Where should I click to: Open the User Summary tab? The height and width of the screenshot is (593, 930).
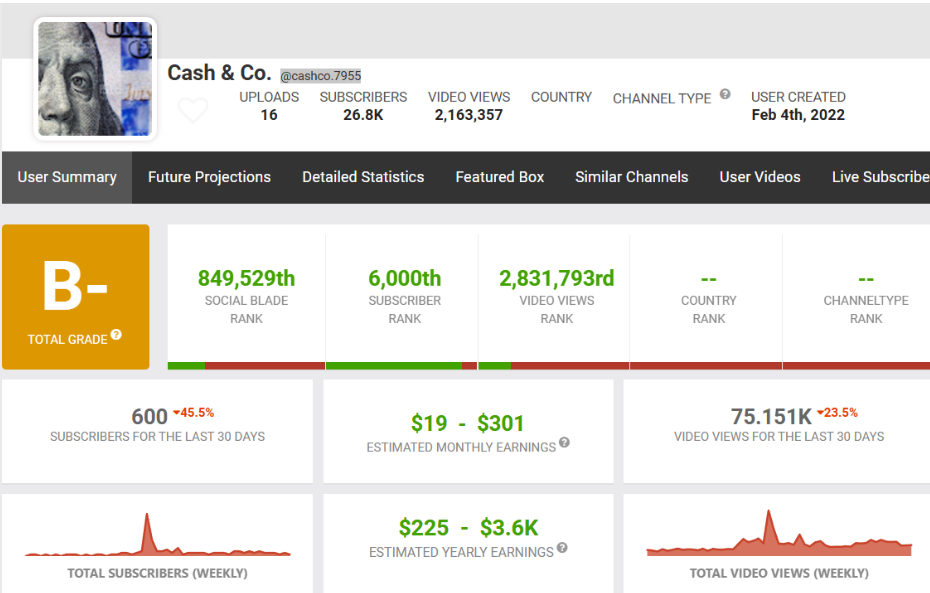tap(67, 177)
